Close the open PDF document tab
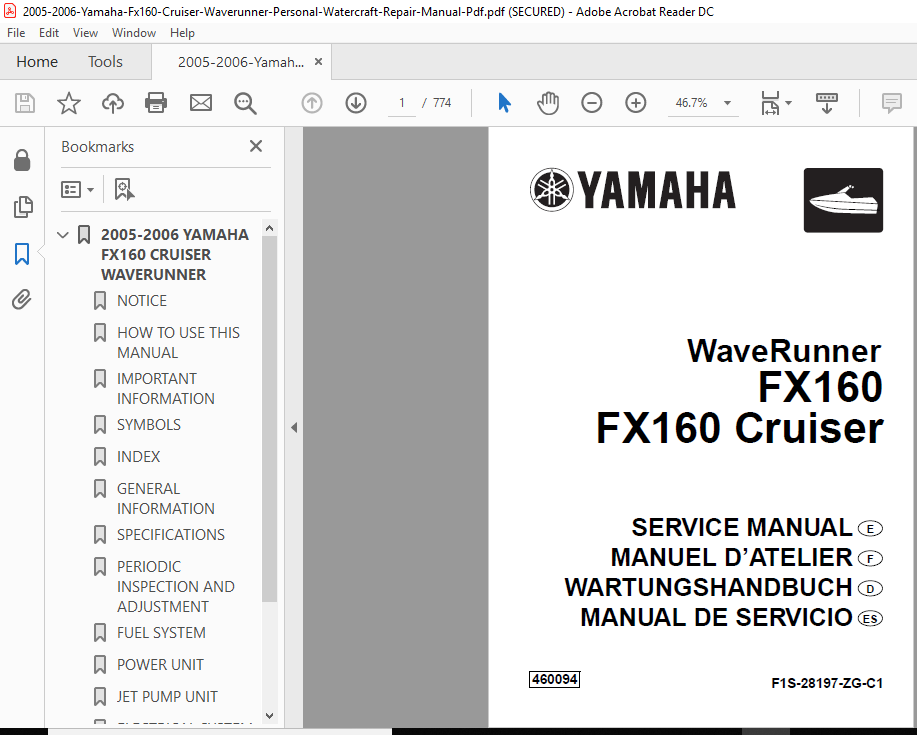Image resolution: width=917 pixels, height=735 pixels. 319,61
